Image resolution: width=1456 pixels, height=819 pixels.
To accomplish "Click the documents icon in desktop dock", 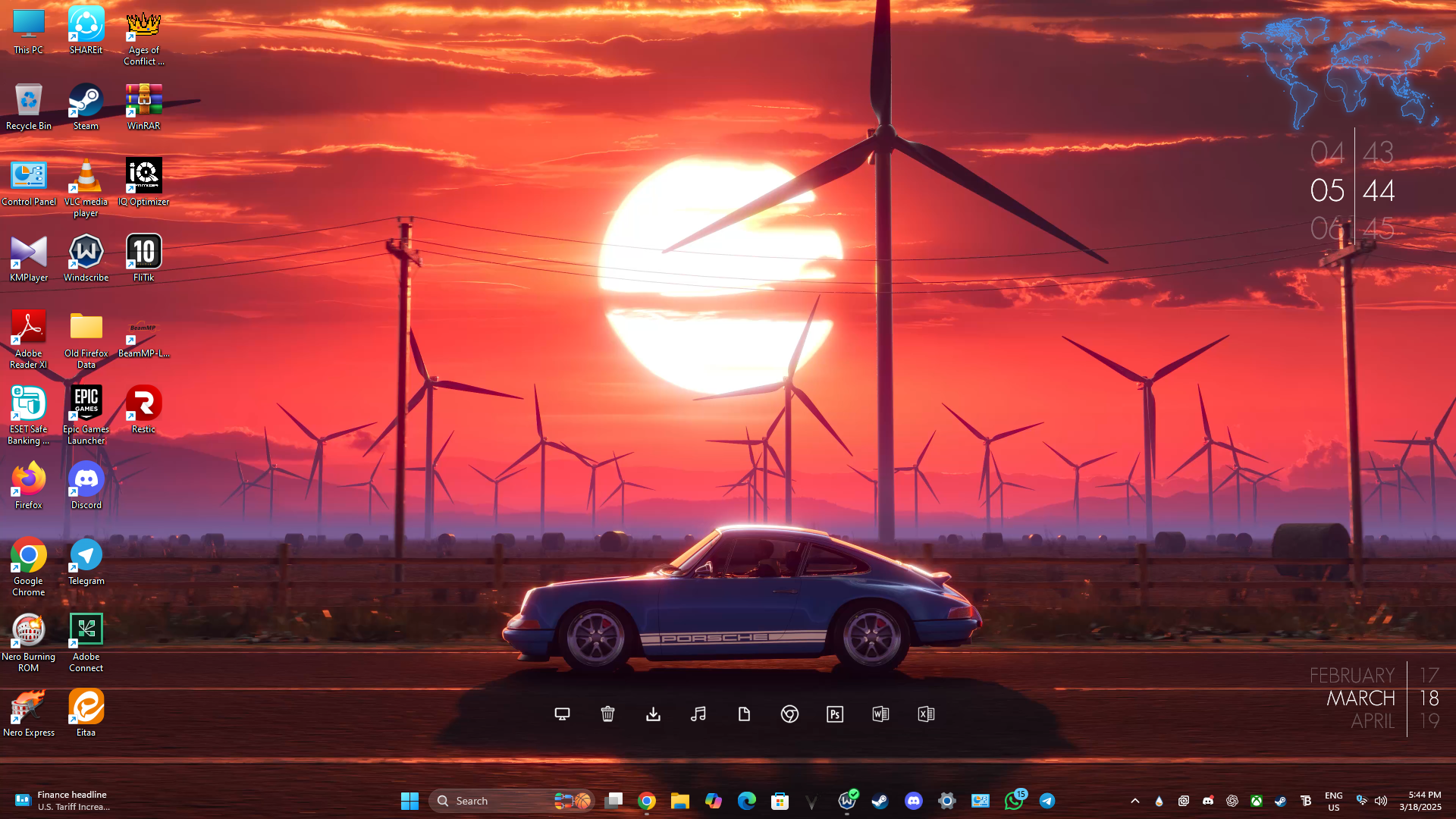I will 744,714.
